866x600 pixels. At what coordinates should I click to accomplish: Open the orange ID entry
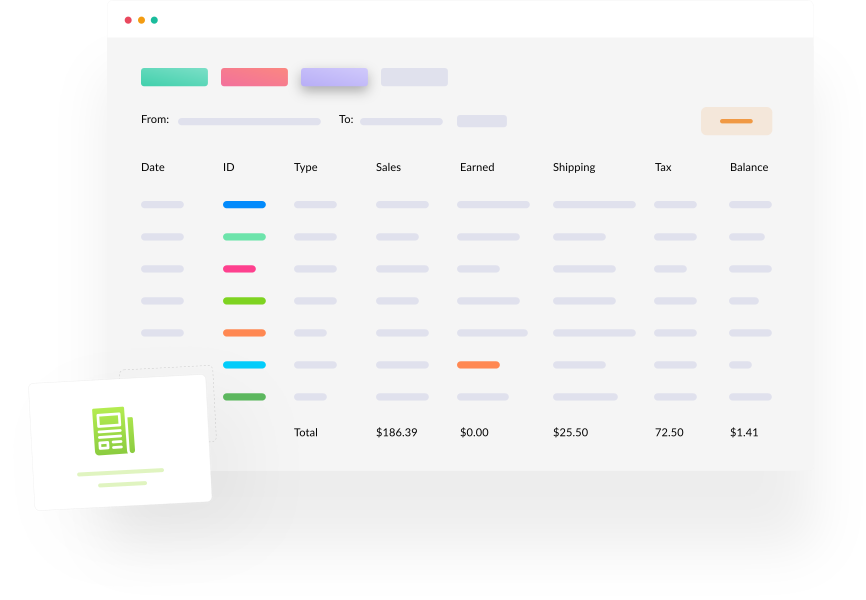pyautogui.click(x=244, y=333)
